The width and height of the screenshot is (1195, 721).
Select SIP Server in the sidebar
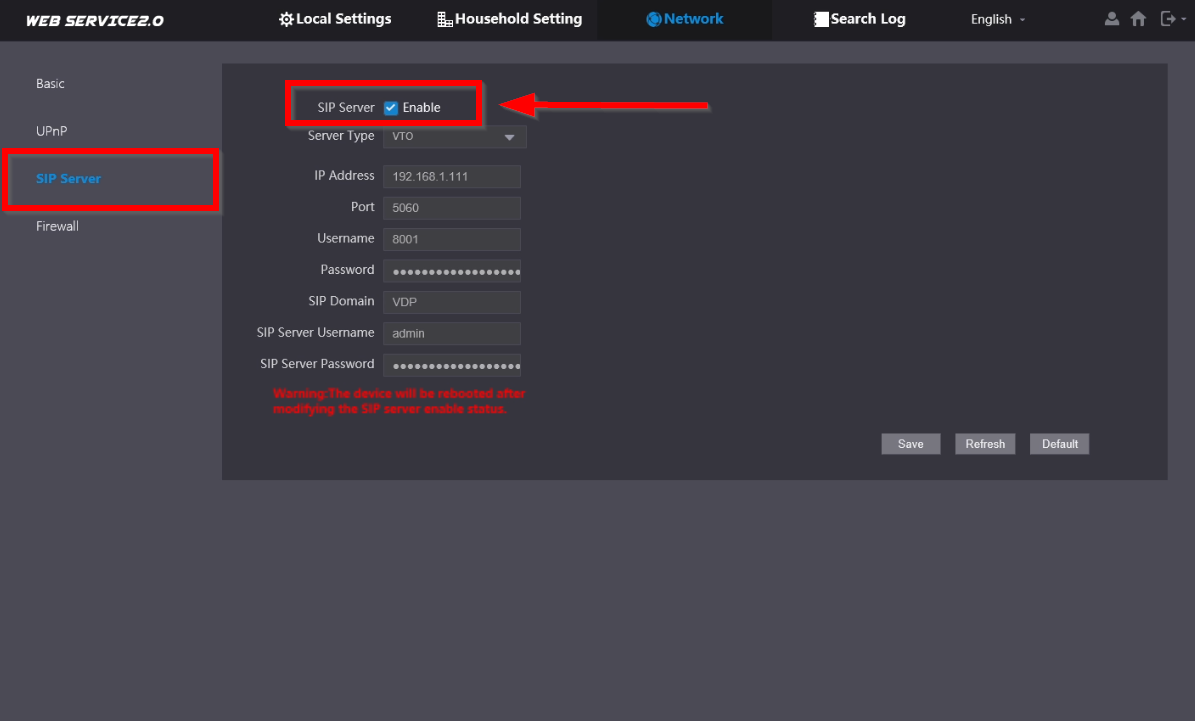[69, 178]
